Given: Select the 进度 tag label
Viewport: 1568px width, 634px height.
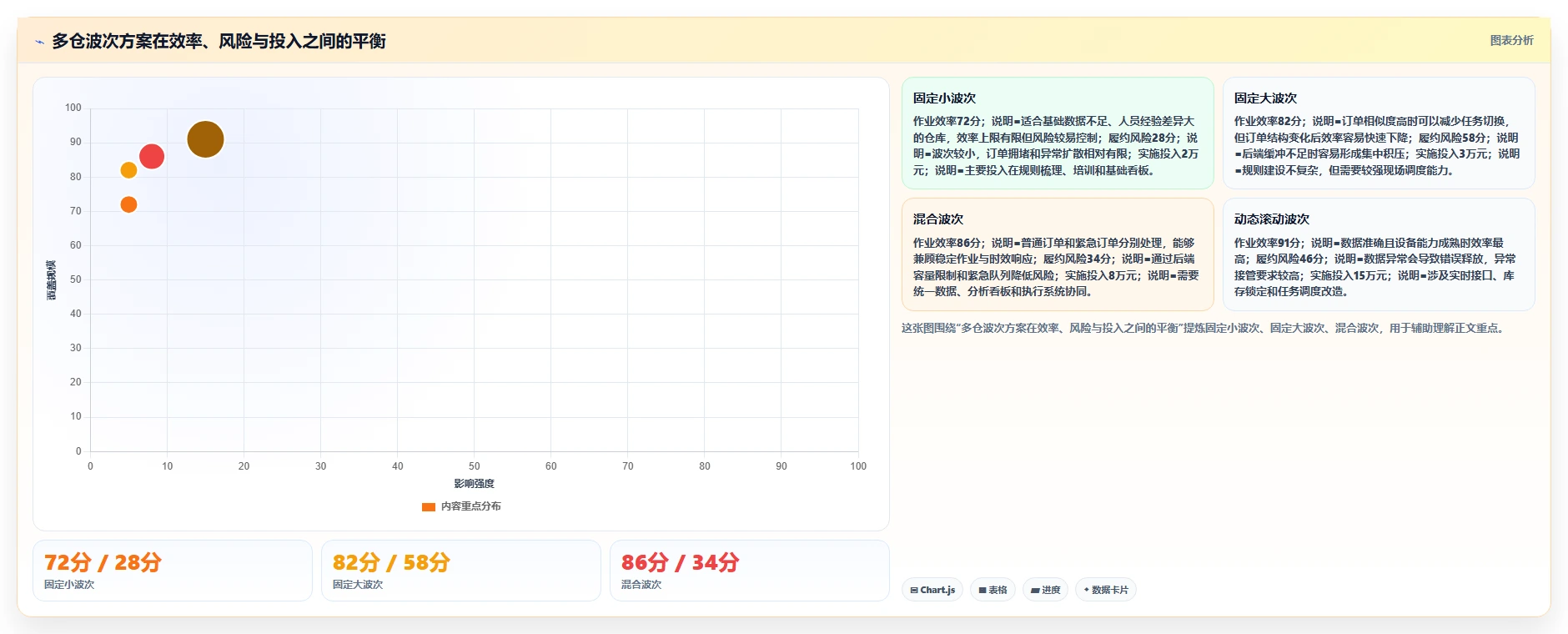Looking at the screenshot, I should tap(1051, 590).
